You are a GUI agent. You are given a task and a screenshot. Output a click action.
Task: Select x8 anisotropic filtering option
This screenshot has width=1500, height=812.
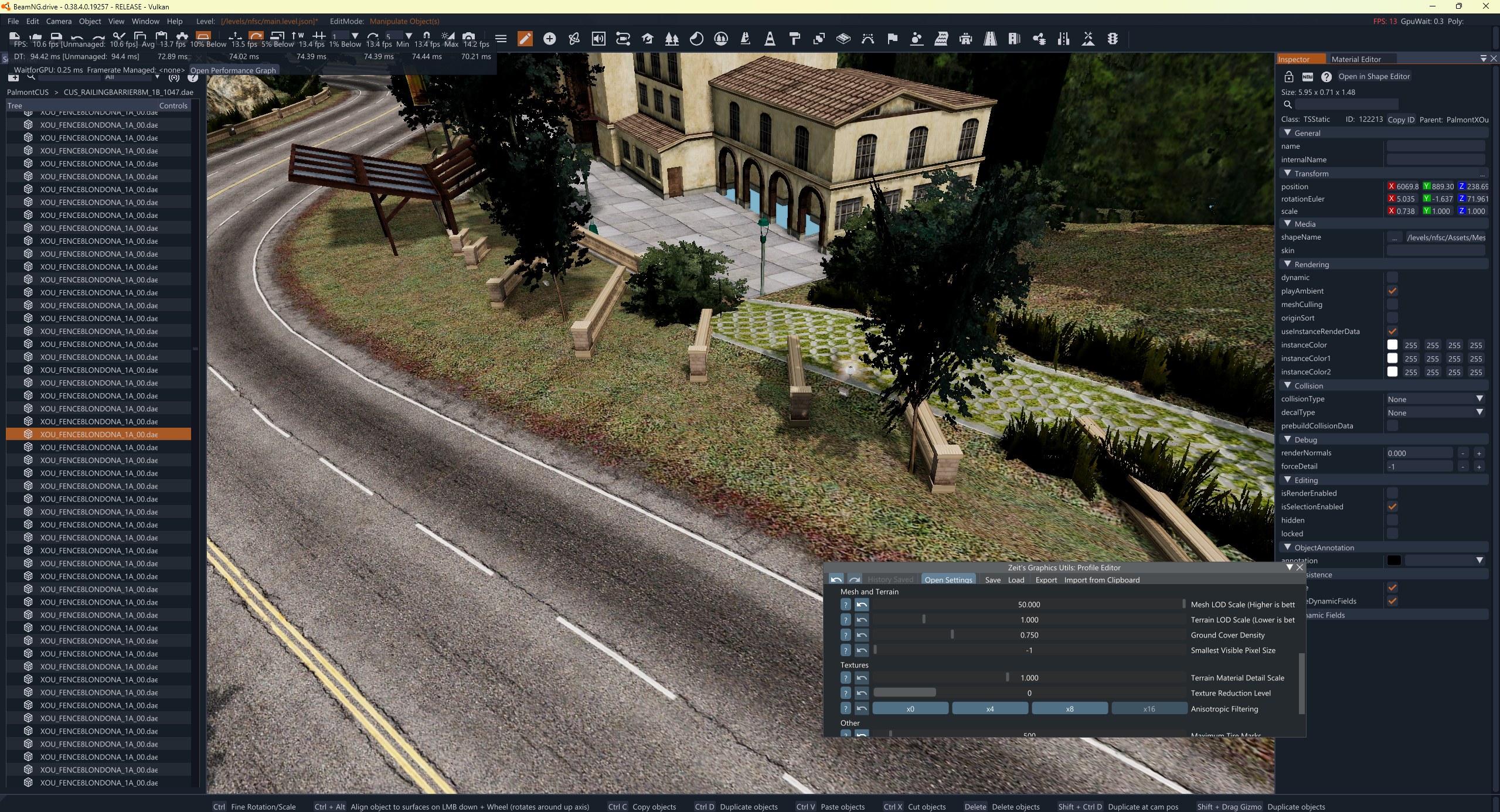point(1069,709)
